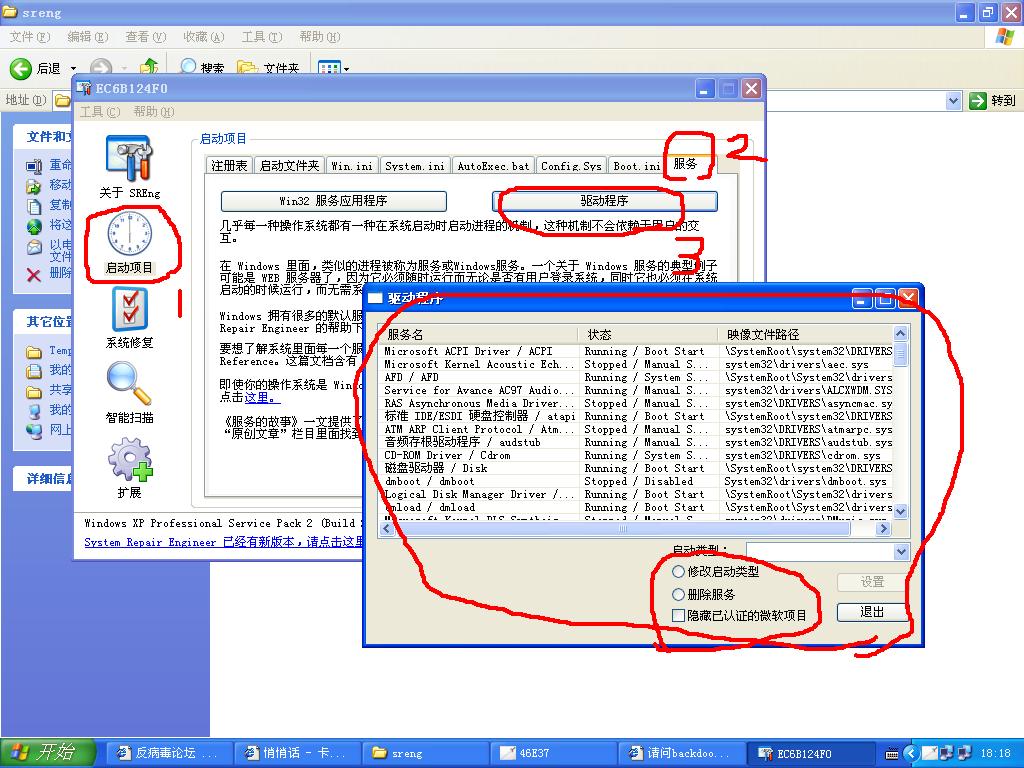Click the driver list scroll-right arrow
The width and height of the screenshot is (1024, 768).
[x=884, y=529]
